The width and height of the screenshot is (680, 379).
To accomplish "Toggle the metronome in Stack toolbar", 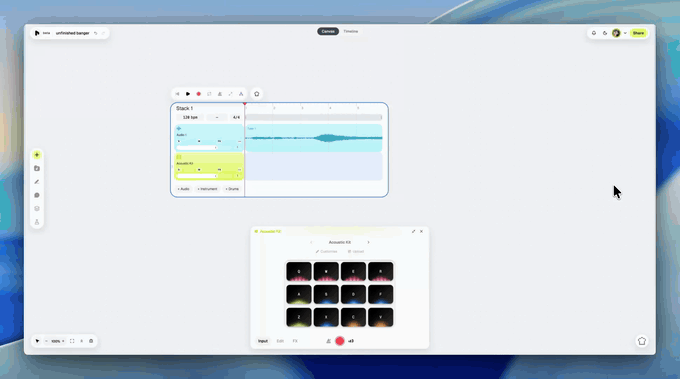I will click(220, 94).
